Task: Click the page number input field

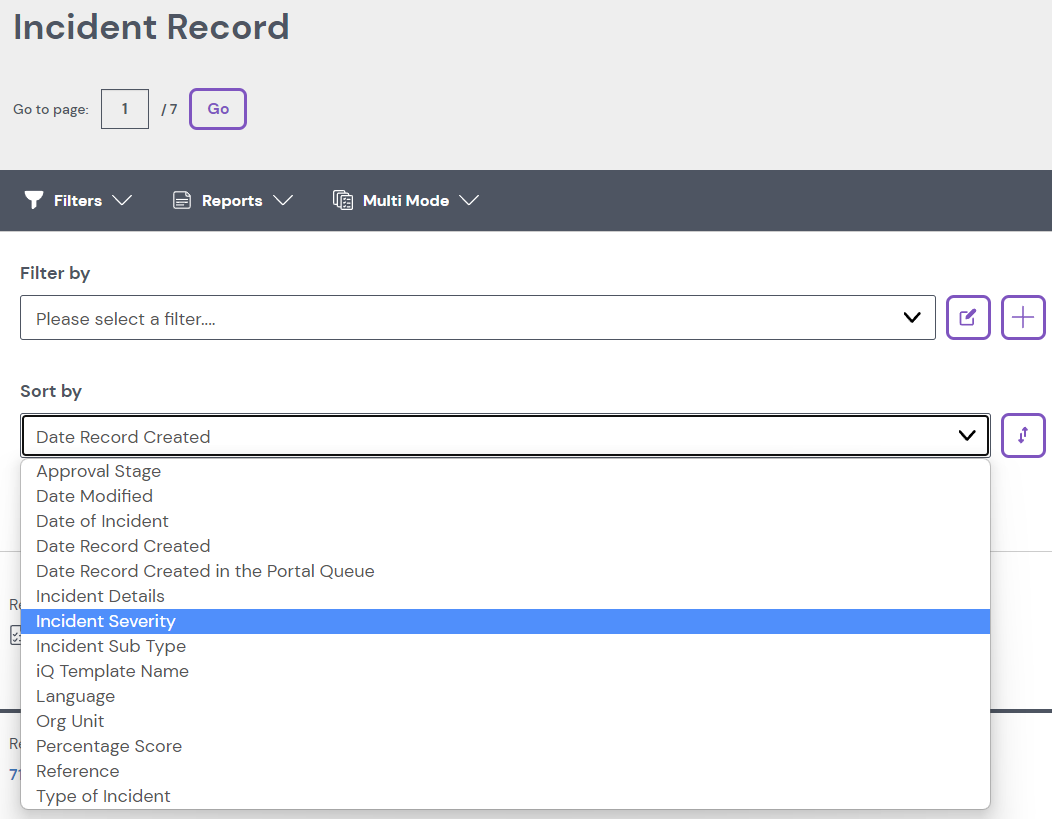Action: (x=125, y=109)
